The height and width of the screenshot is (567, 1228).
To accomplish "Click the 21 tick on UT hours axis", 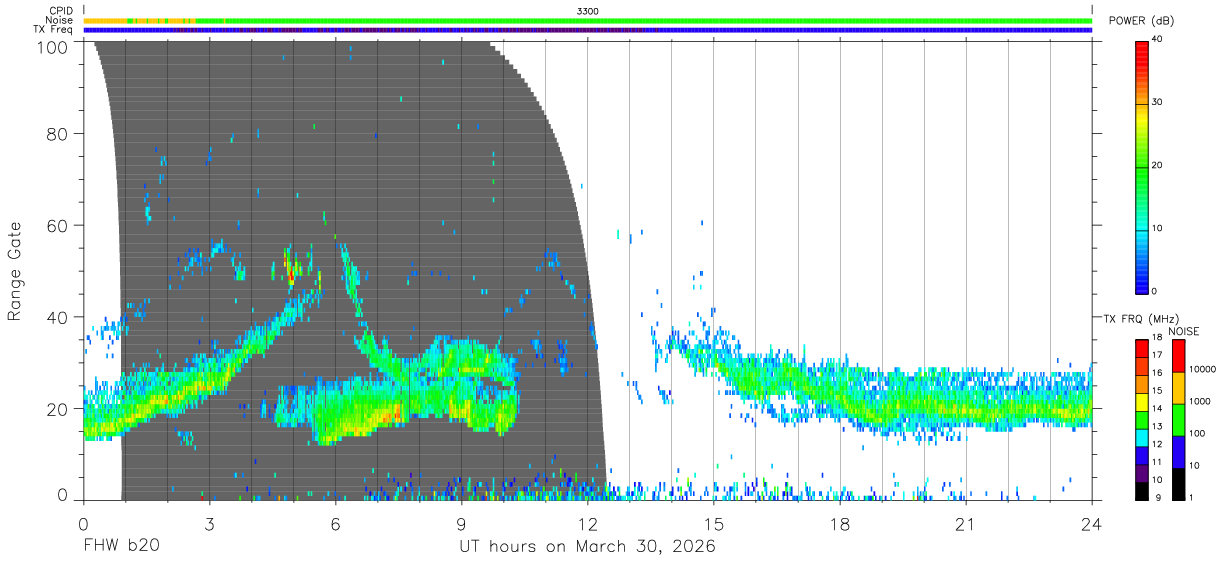I will click(966, 524).
